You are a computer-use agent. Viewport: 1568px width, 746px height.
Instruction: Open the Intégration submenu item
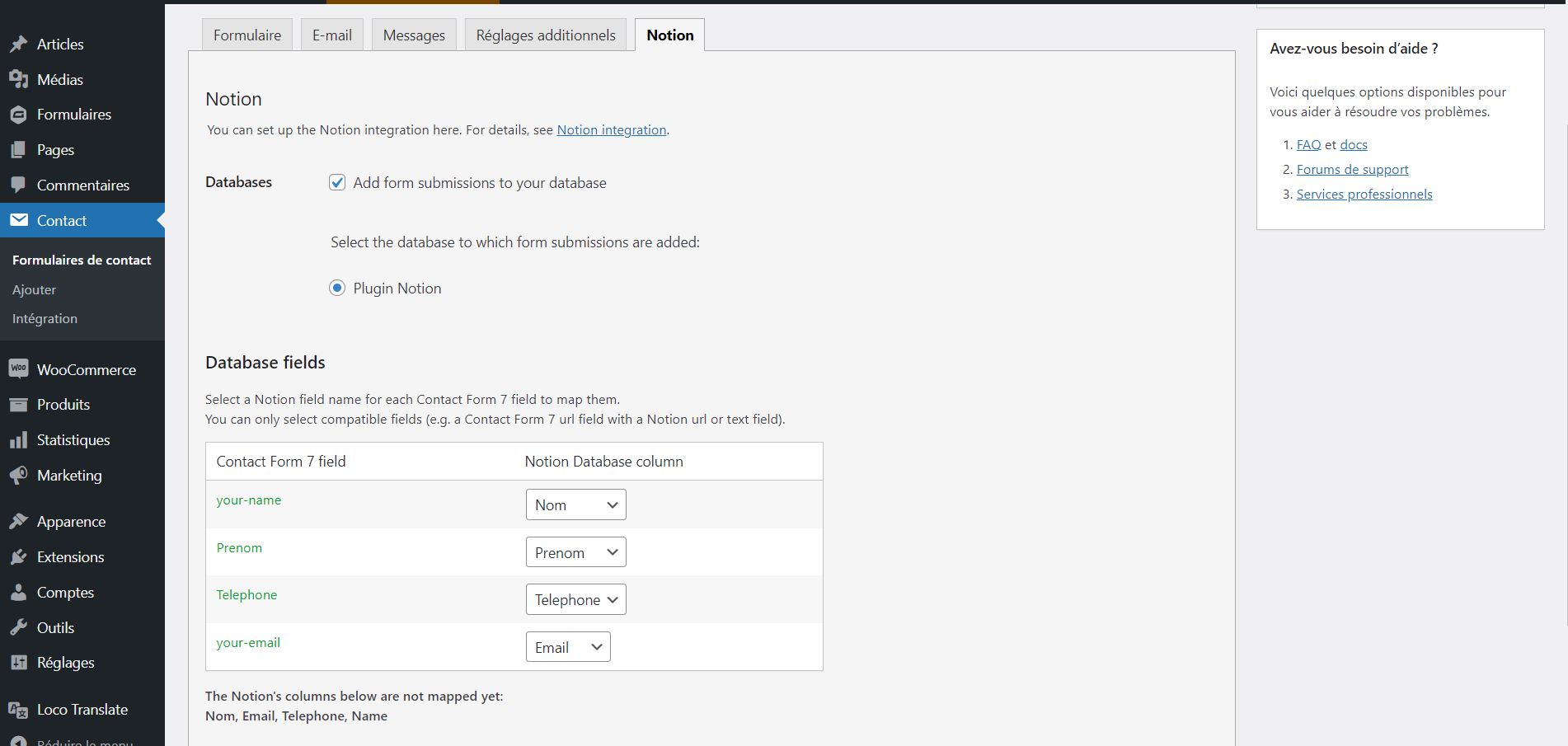point(45,318)
